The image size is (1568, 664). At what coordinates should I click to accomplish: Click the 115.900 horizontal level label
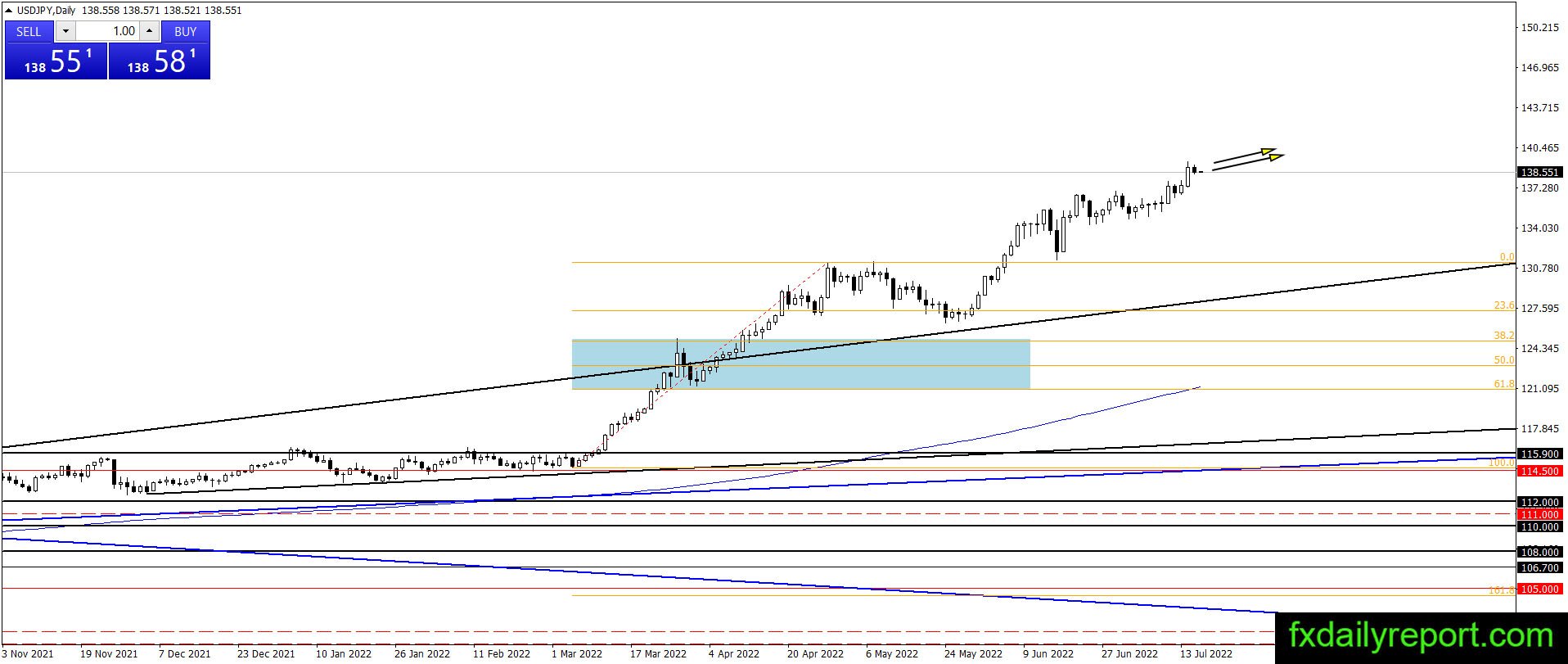1539,454
